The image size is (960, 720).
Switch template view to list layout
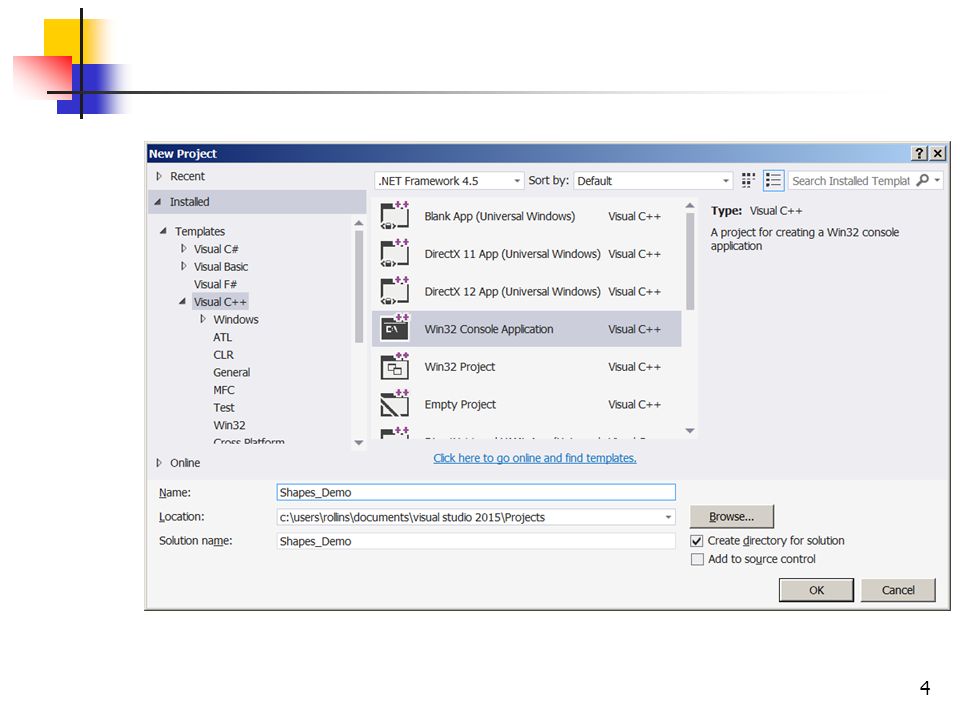[x=773, y=181]
